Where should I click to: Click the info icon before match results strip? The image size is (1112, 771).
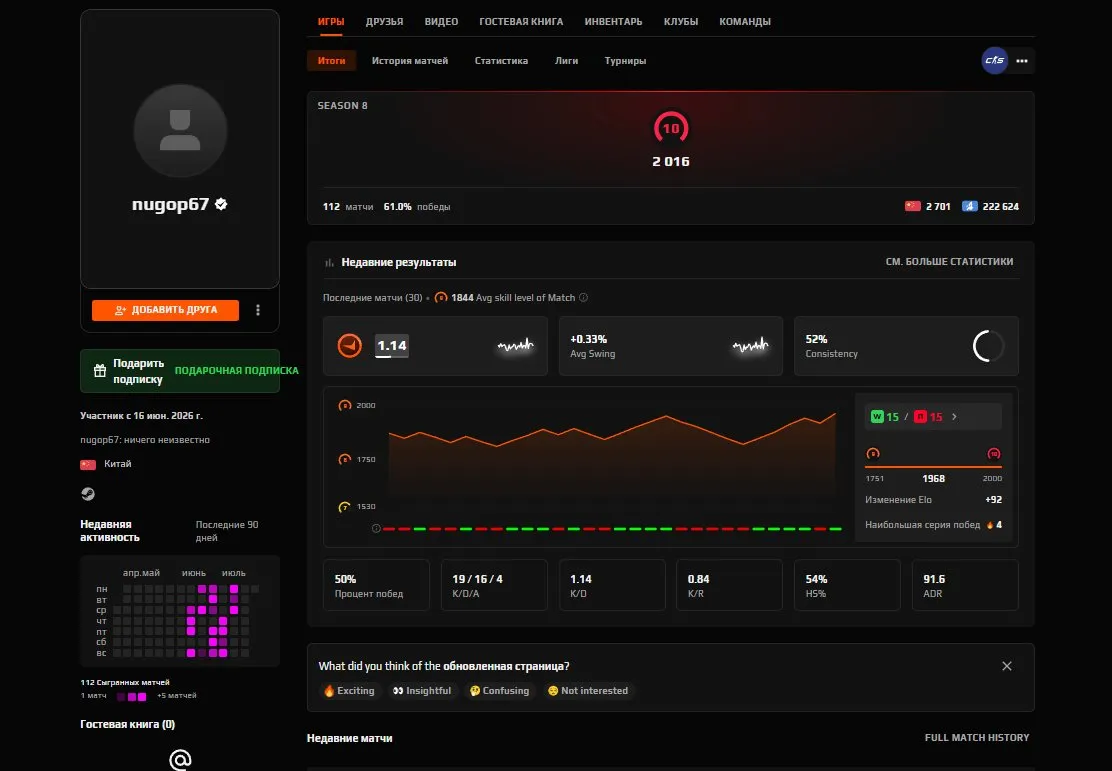pos(377,528)
